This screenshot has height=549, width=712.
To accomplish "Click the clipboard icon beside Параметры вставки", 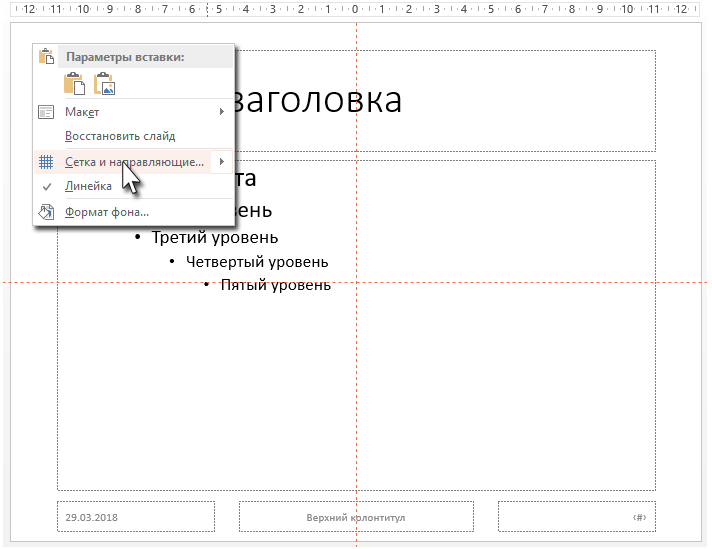I will (46, 57).
